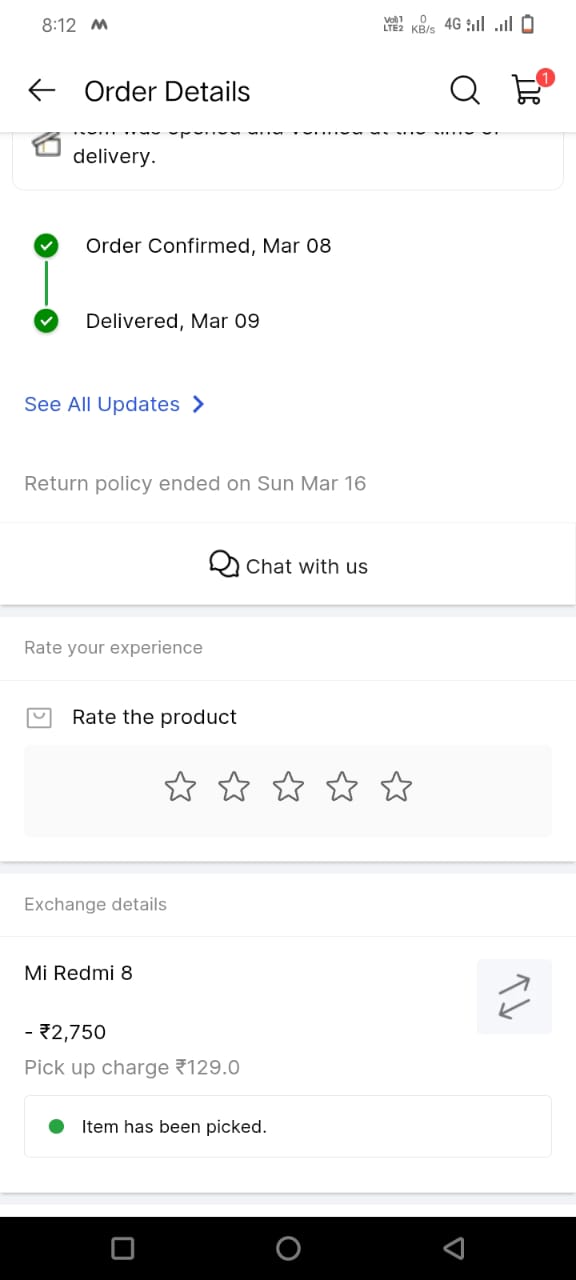Tap the Order Confirmed, Mar 08 entry
Image resolution: width=576 pixels, height=1280 pixels.
pos(208,246)
